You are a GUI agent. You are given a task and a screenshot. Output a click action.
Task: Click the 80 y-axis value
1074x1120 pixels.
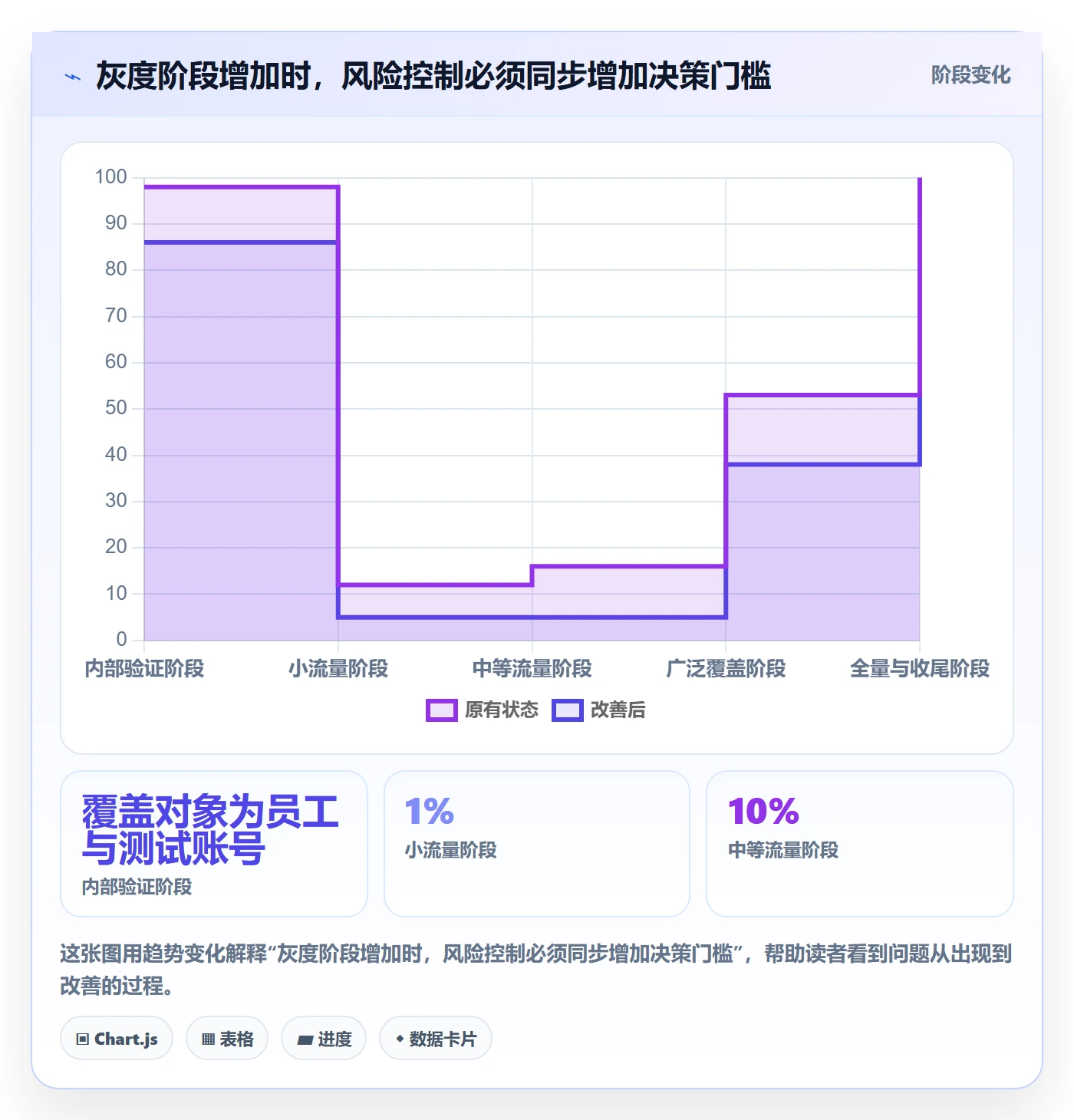116,269
